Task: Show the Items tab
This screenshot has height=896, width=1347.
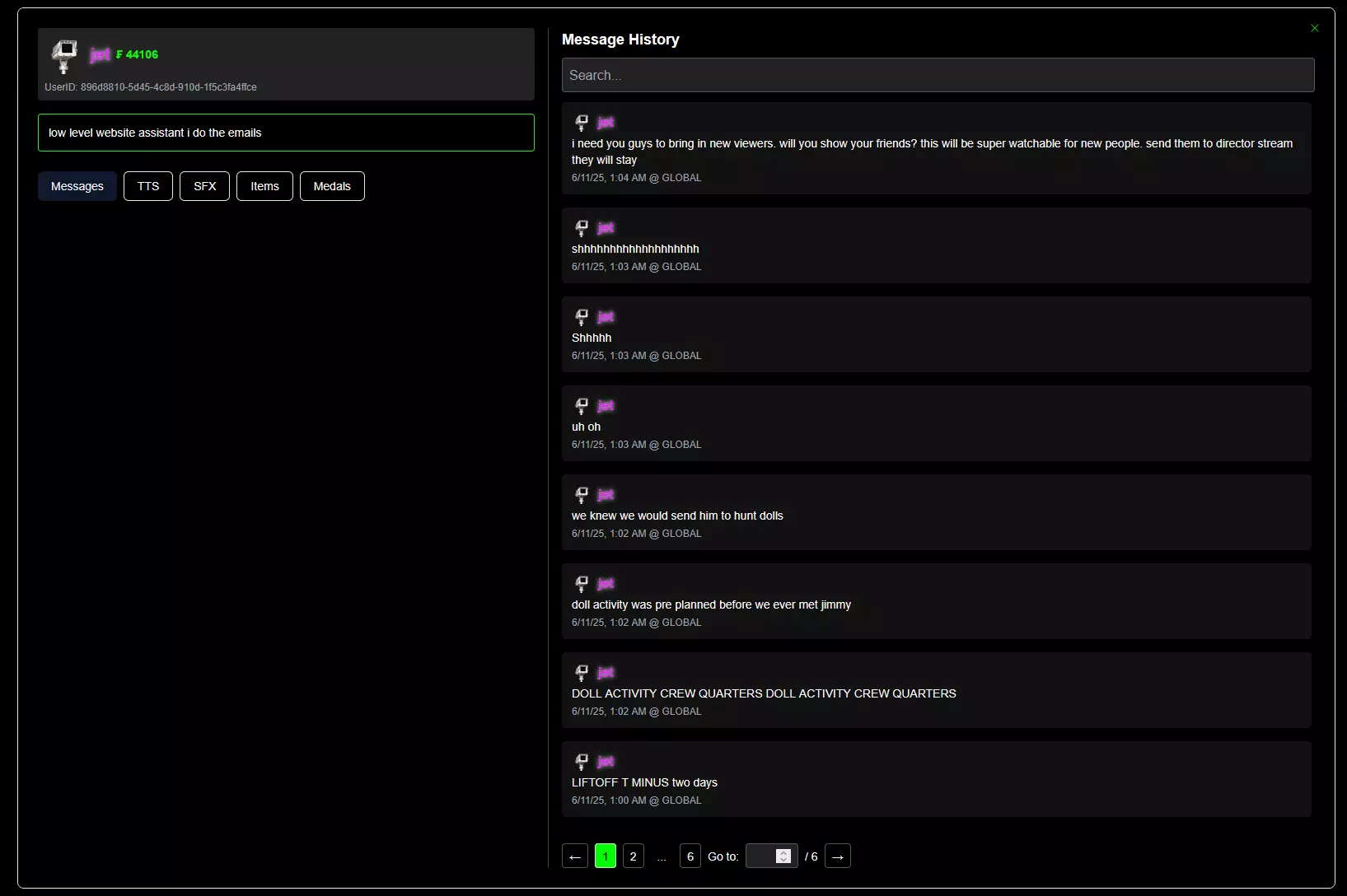Action: tap(265, 186)
